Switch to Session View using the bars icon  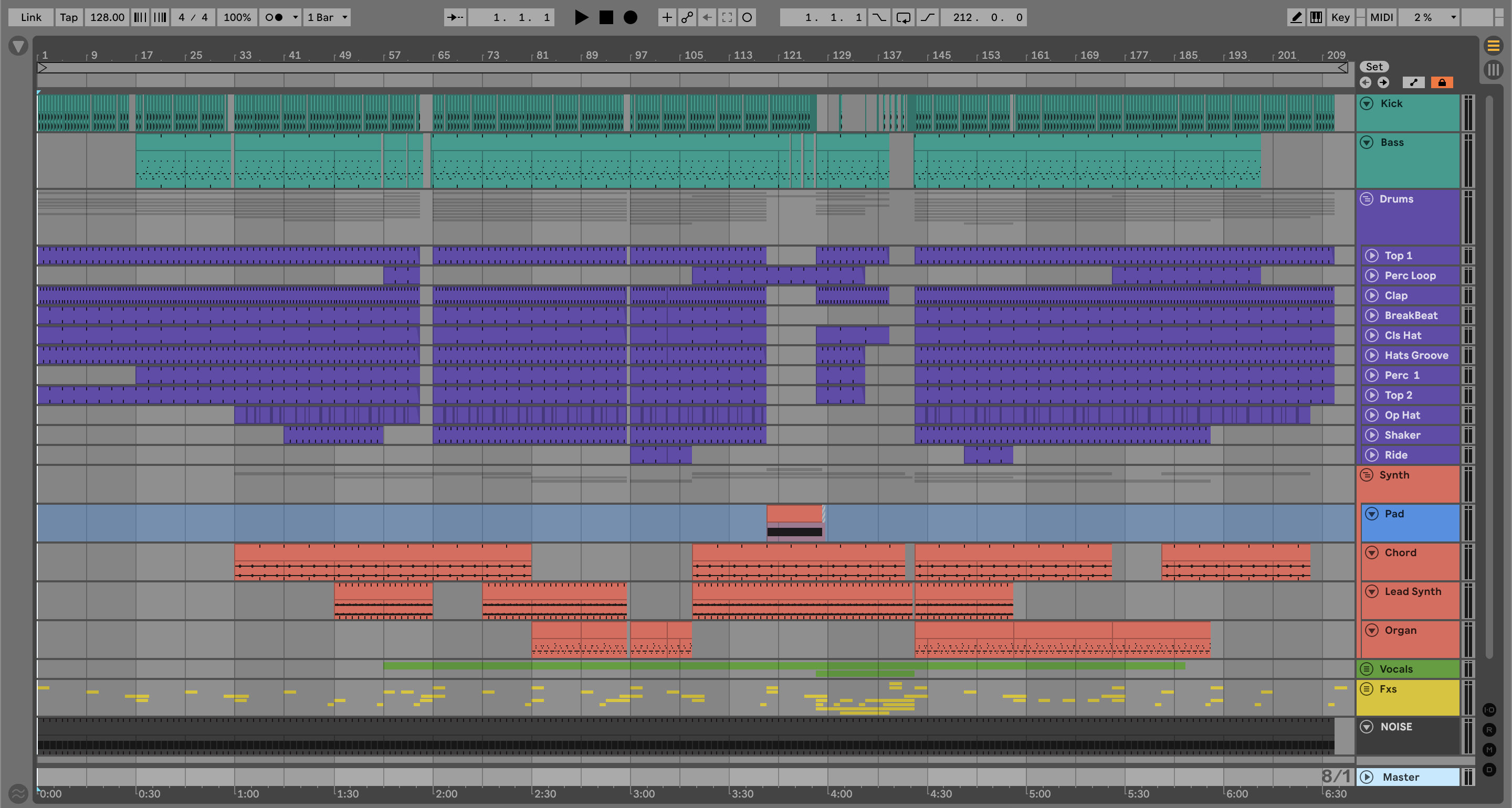[1493, 70]
